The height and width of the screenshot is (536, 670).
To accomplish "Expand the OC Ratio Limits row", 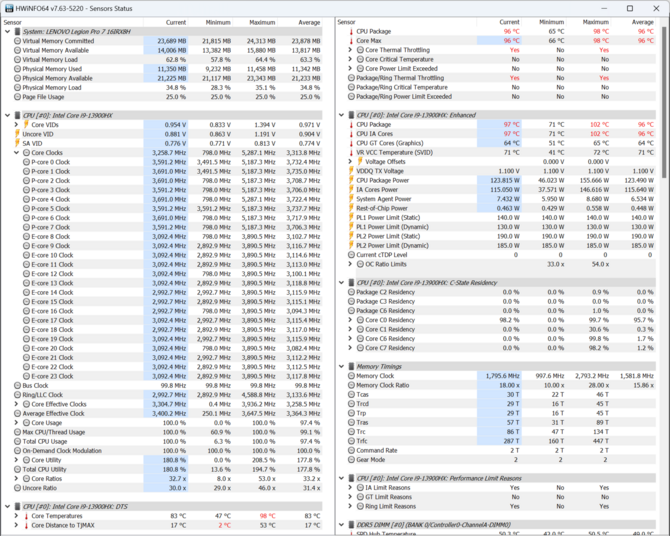I will point(350,264).
